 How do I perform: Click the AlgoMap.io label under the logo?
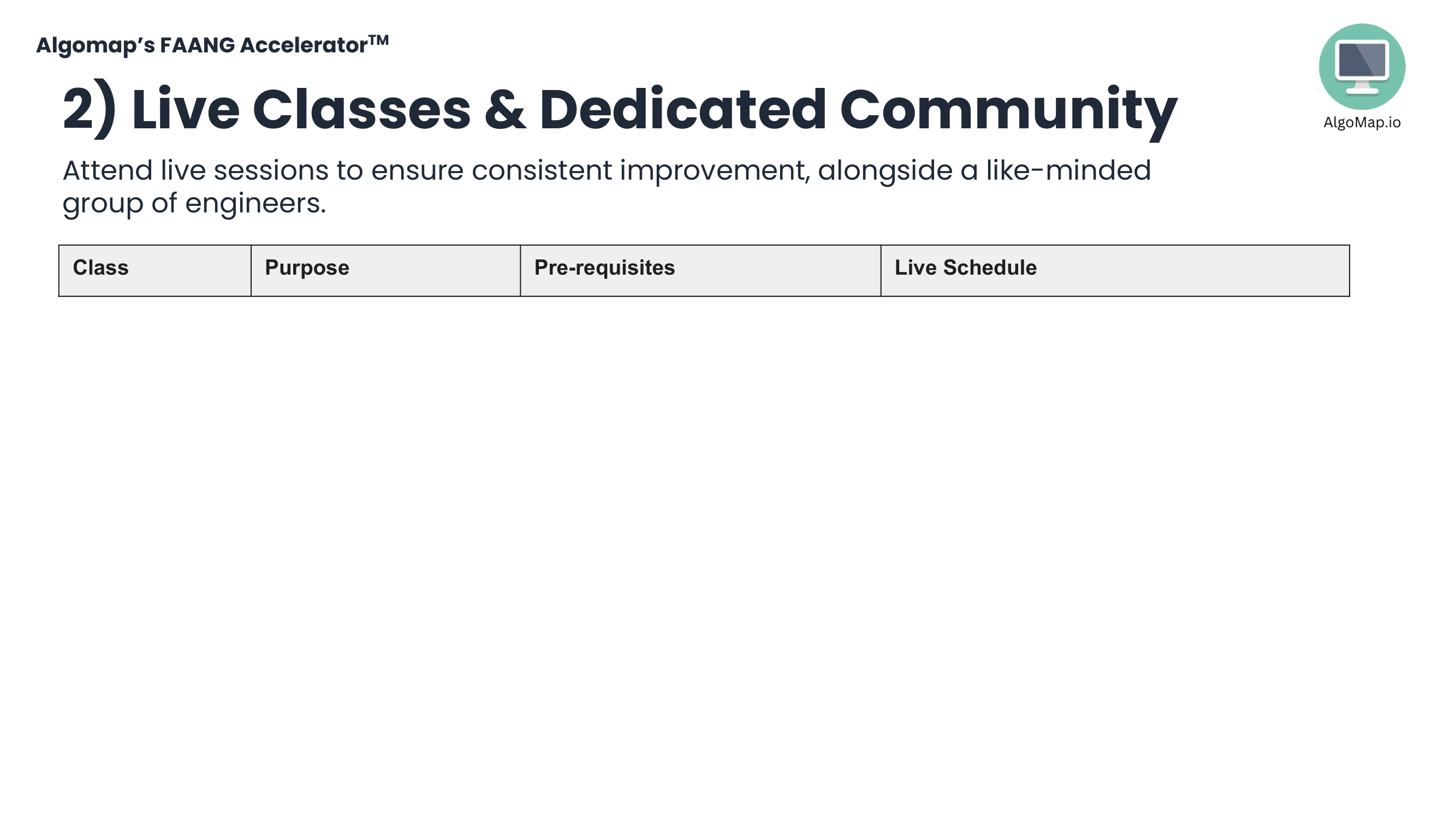coord(1362,123)
